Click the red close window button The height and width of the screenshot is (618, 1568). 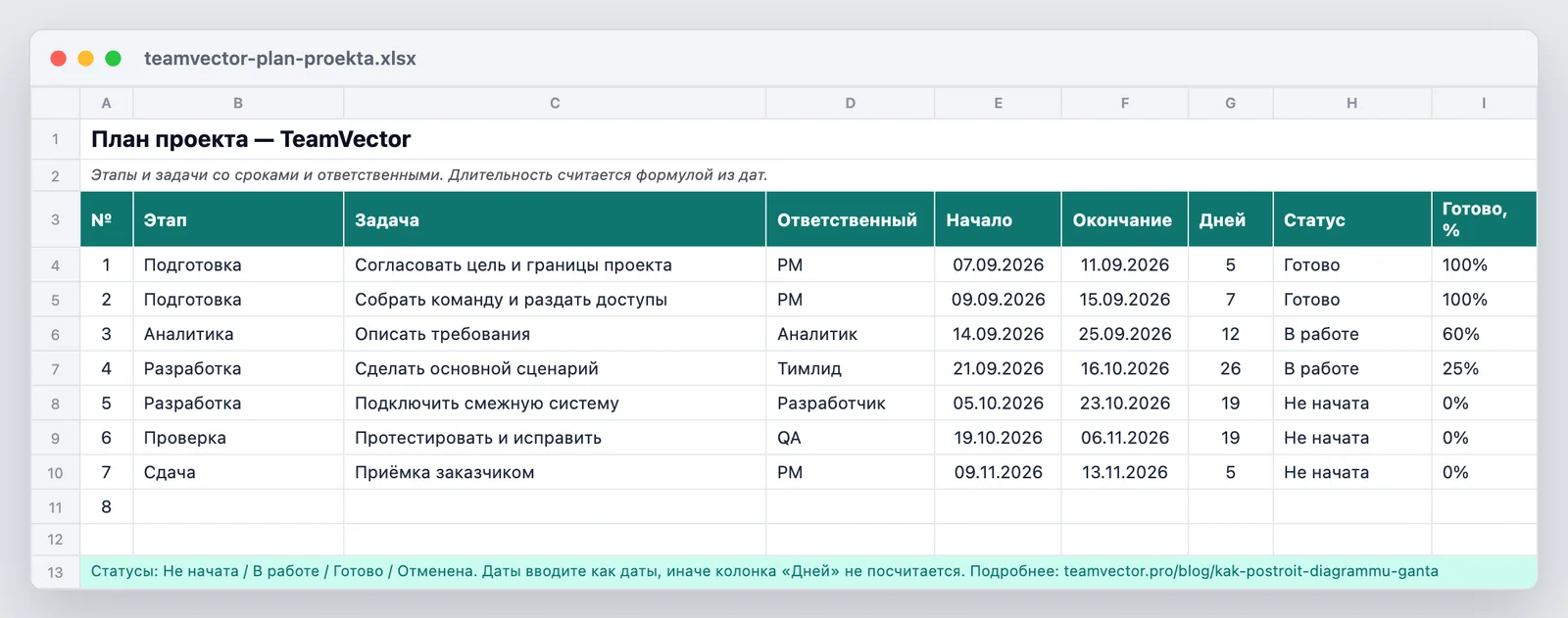tap(59, 59)
